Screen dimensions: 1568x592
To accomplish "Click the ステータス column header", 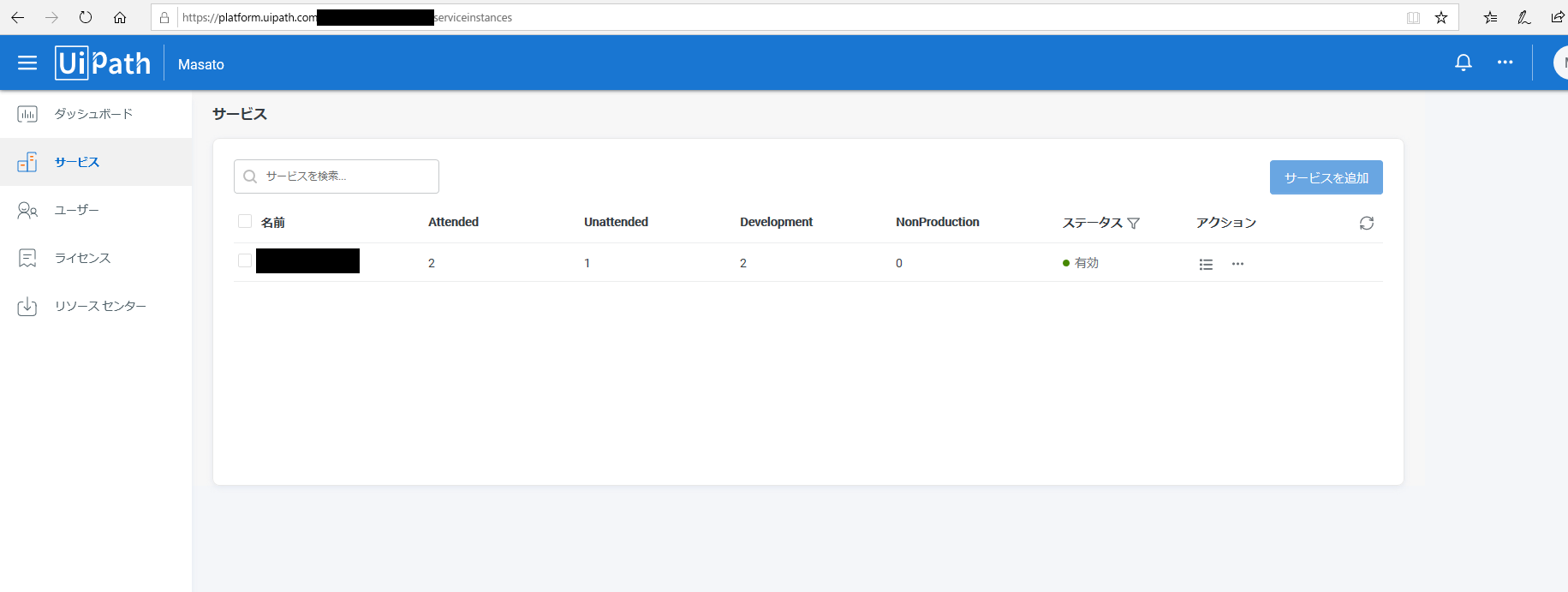I will coord(1093,223).
